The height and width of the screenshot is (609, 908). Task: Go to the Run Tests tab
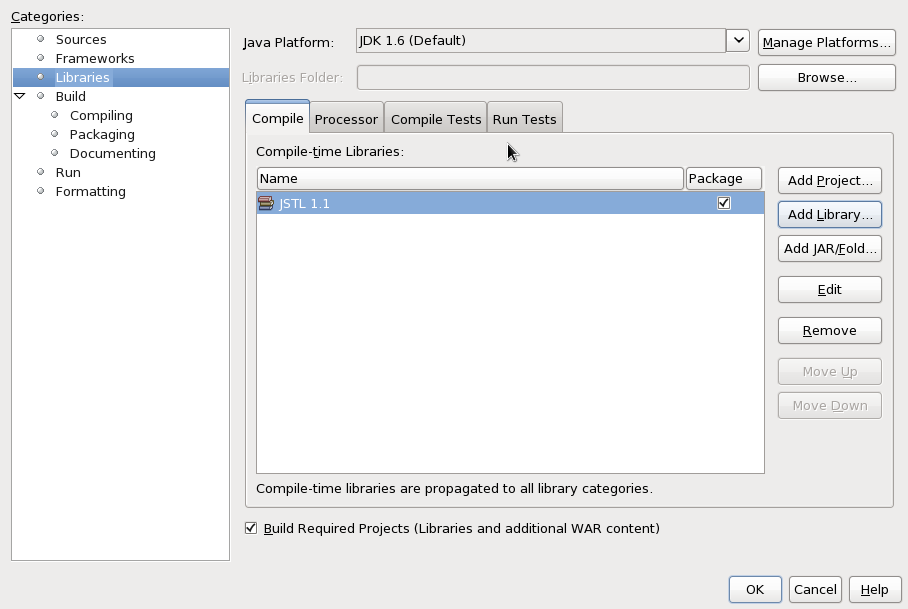[525, 119]
